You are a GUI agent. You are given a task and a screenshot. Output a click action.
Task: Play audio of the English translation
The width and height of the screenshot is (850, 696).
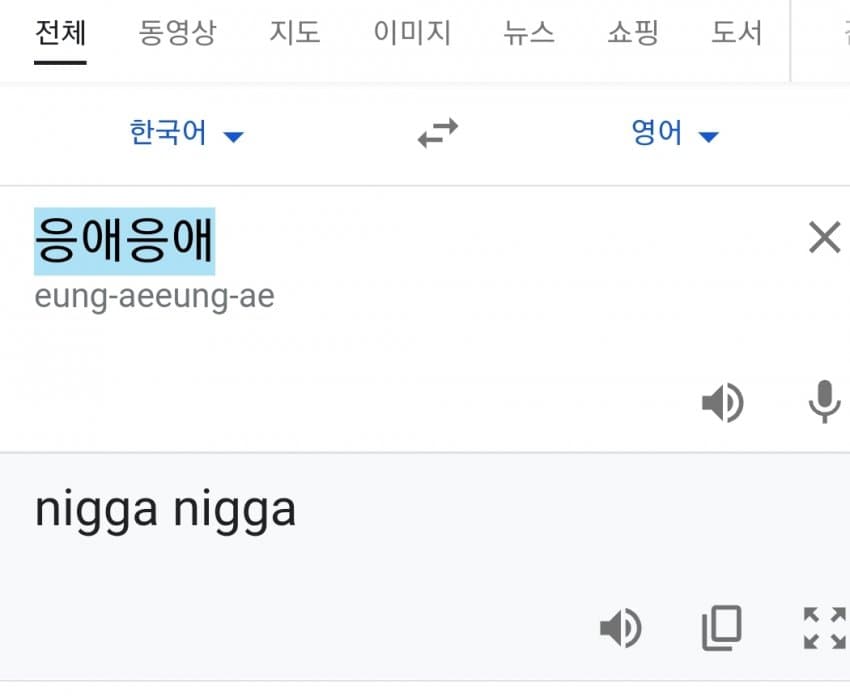(x=621, y=628)
